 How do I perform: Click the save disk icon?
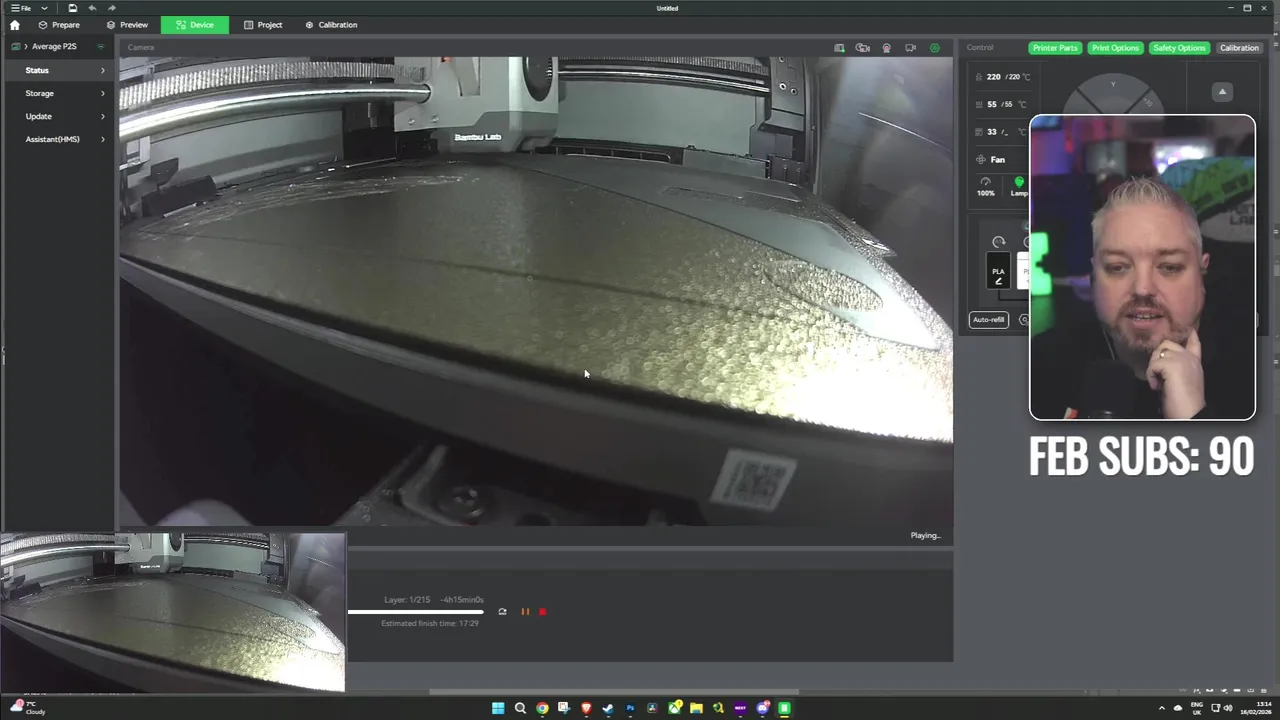[72, 8]
